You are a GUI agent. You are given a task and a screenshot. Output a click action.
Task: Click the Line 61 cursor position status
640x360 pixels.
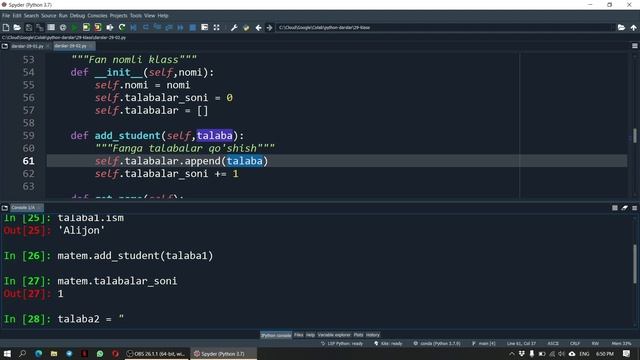[521, 344]
